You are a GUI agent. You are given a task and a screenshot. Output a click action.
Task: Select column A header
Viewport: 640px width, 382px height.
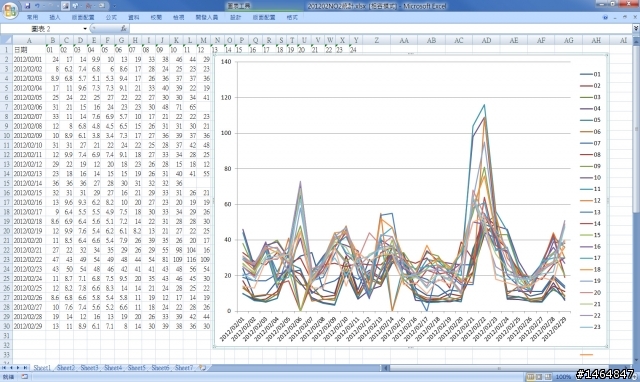(x=29, y=40)
